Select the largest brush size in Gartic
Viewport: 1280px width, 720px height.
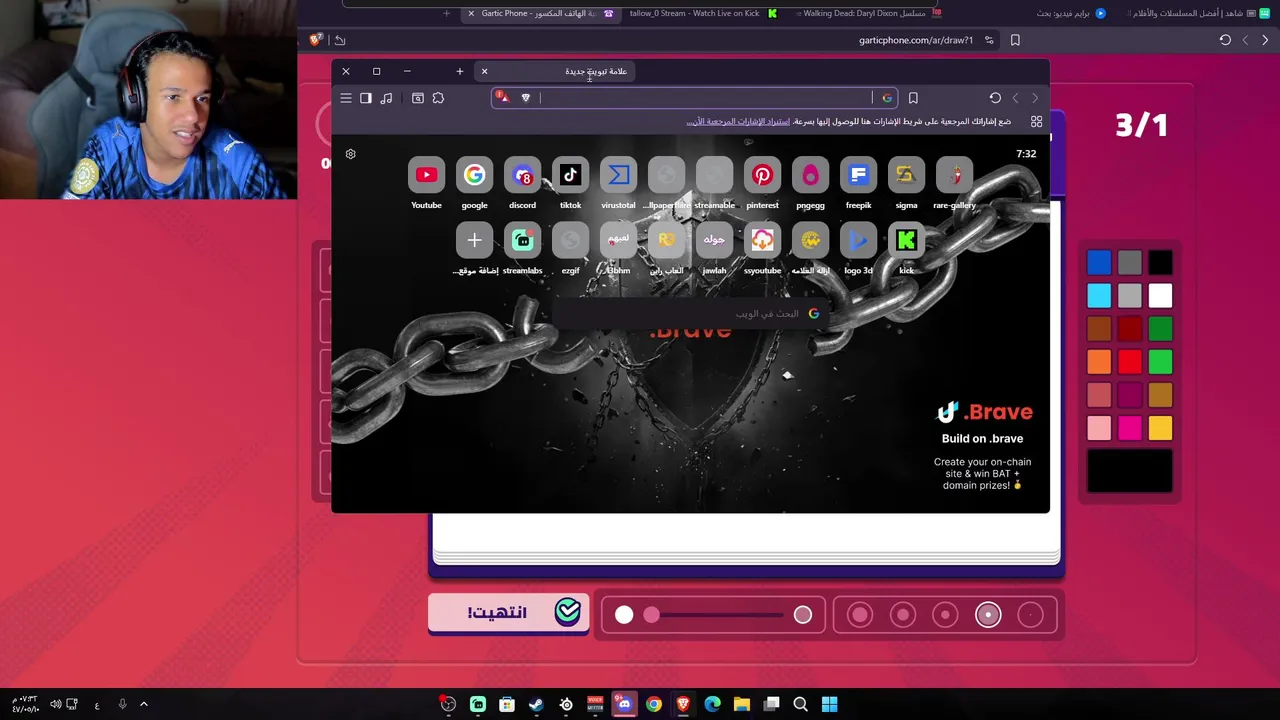[860, 615]
